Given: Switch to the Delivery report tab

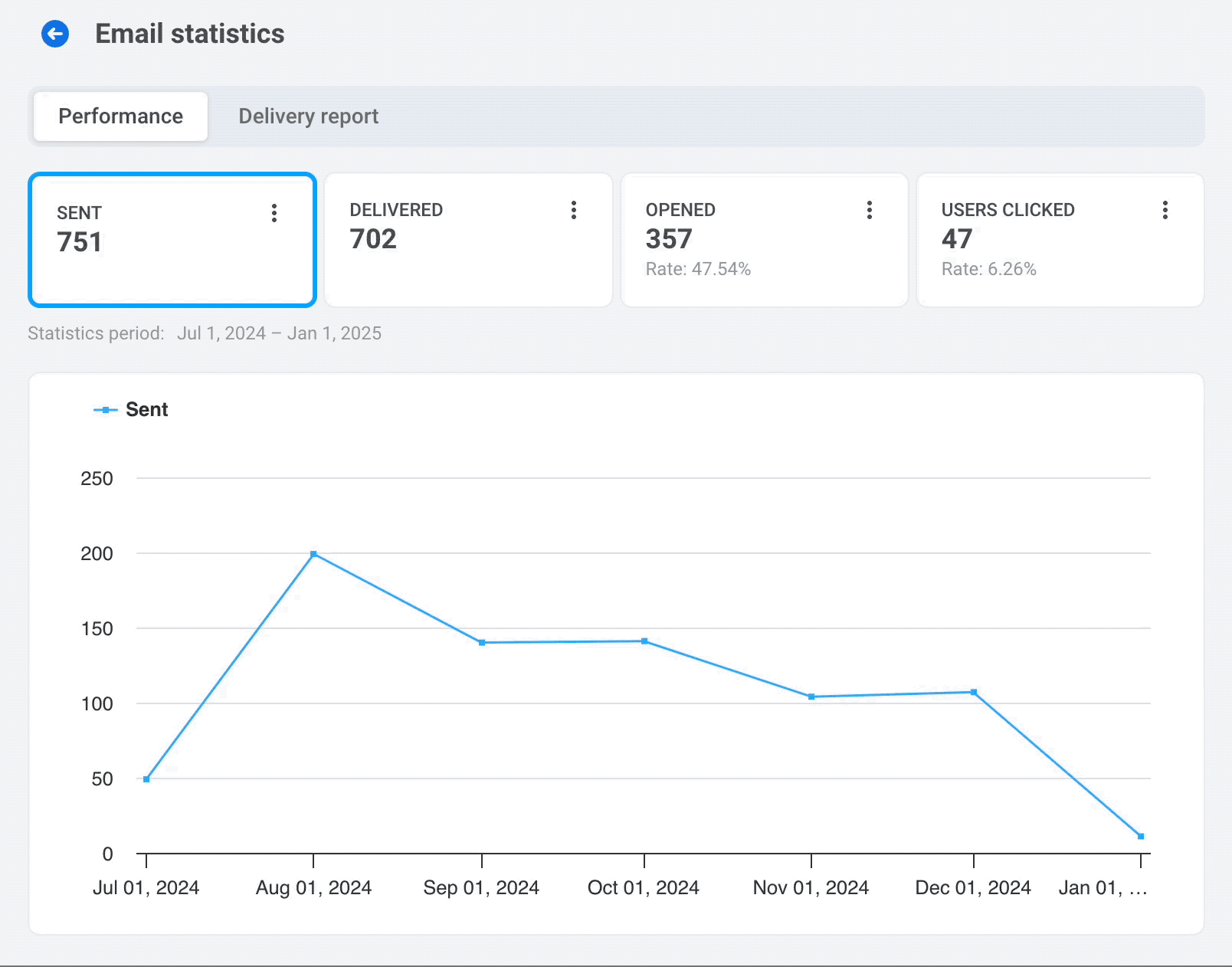Looking at the screenshot, I should tap(308, 116).
